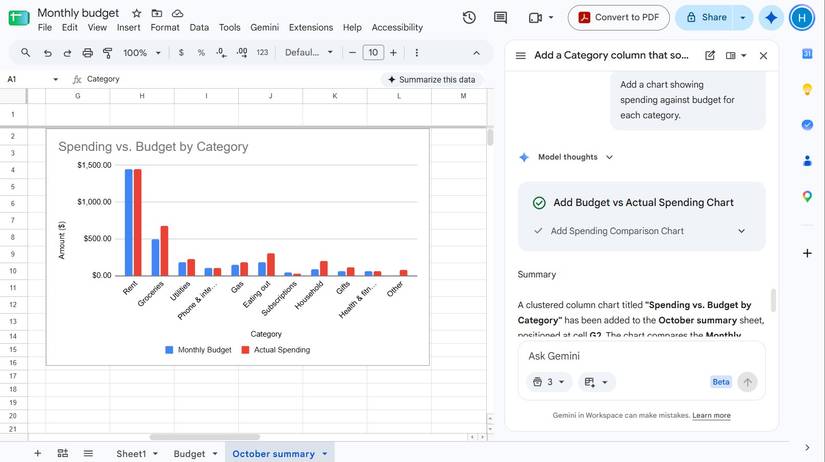Image resolution: width=825 pixels, height=462 pixels.
Task: Open the Format menu
Action: tap(165, 27)
